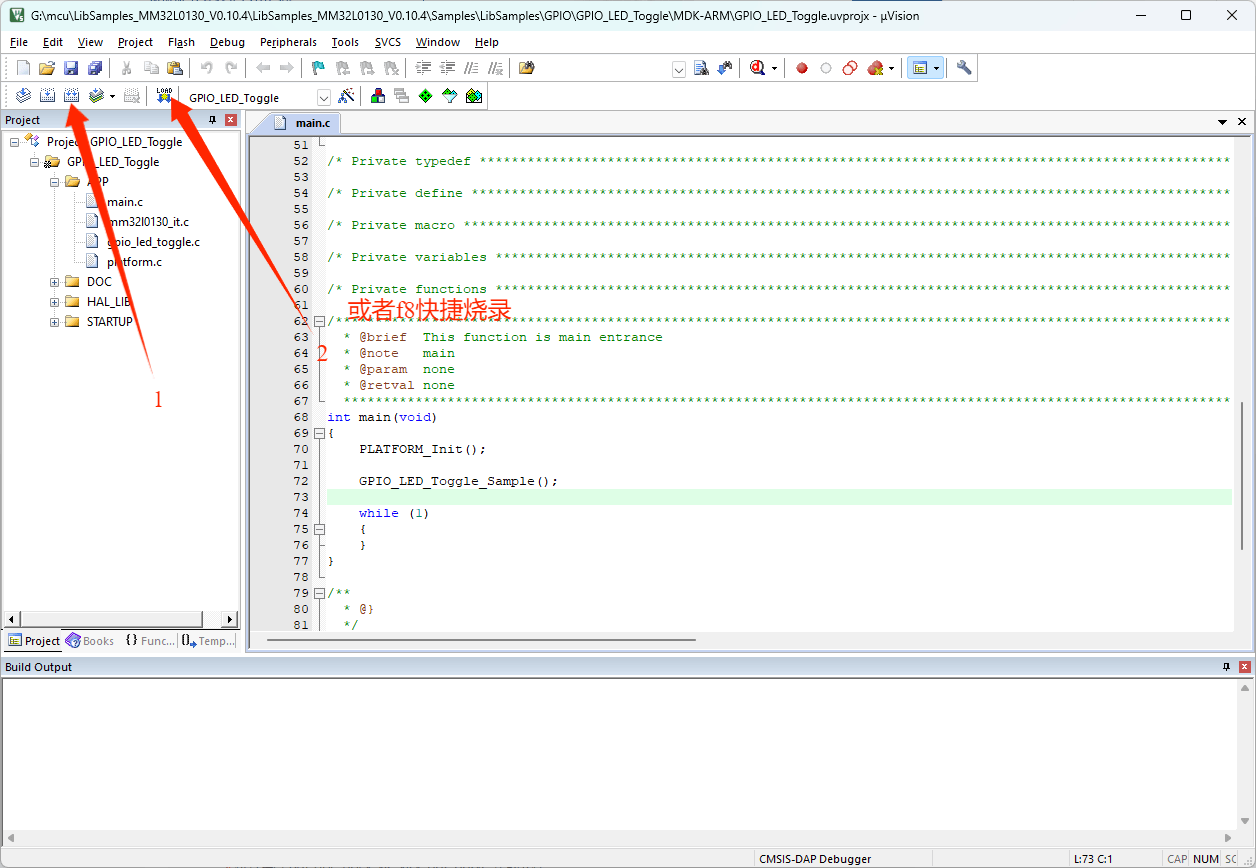
Task: Open Options for Target magic wand icon
Action: (346, 96)
